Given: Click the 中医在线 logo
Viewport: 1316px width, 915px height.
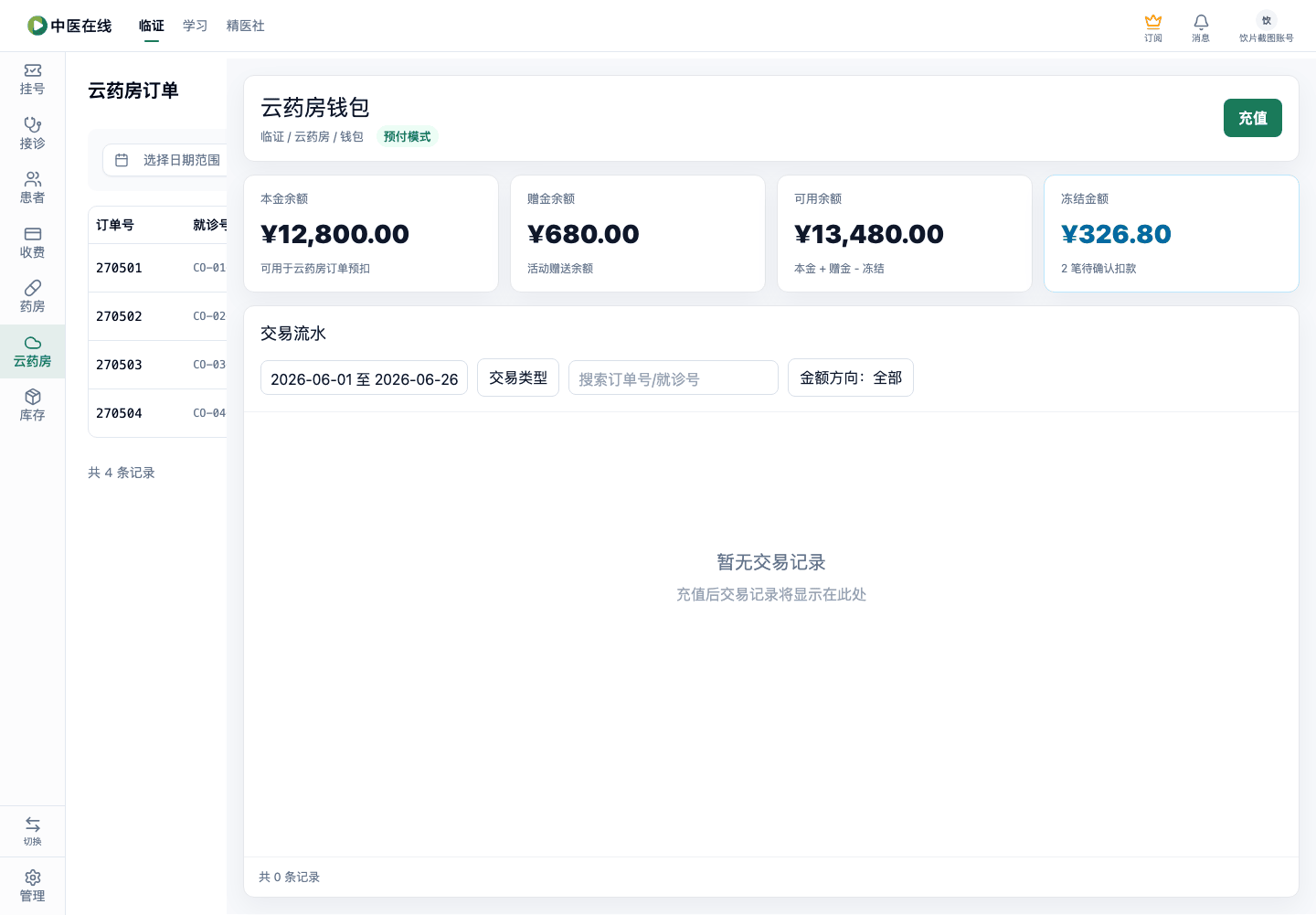Looking at the screenshot, I should pyautogui.click(x=69, y=26).
